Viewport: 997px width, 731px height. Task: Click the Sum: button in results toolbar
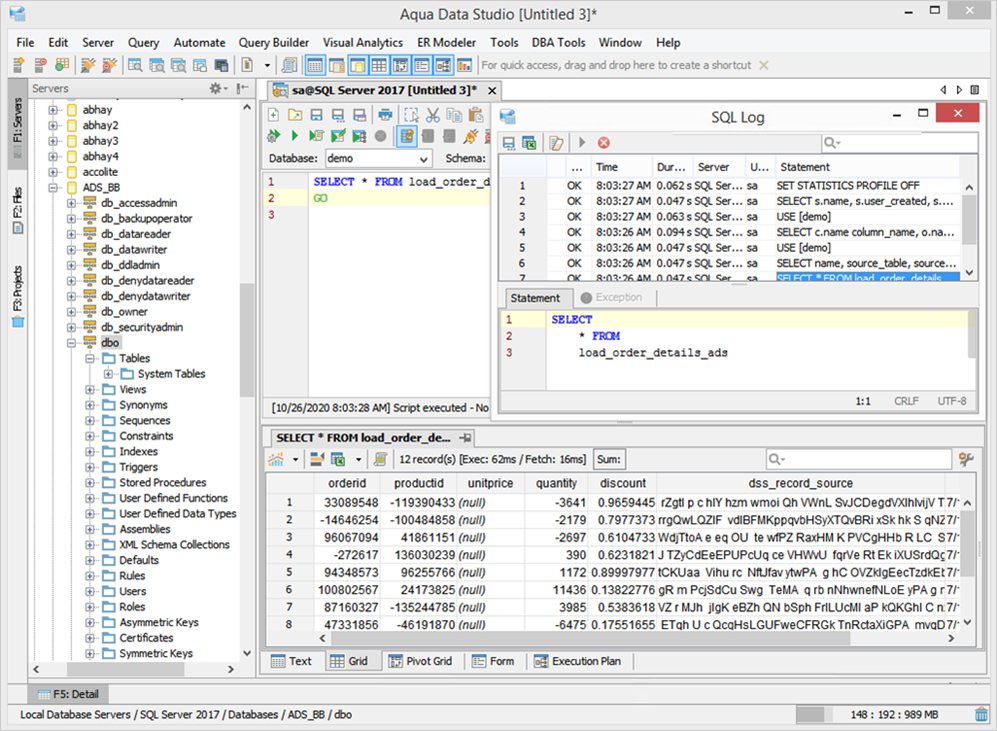(609, 459)
